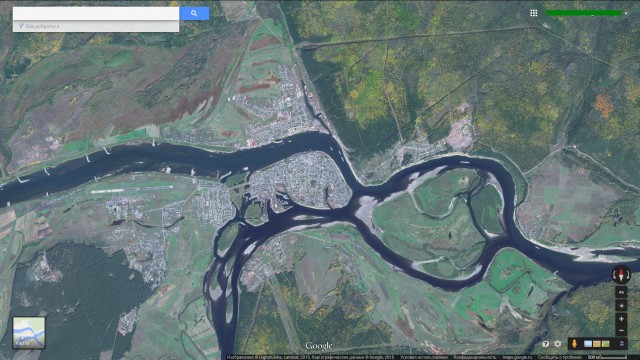The height and width of the screenshot is (360, 640).
Task: Open the account dropdown arrow at top right
Action: click(626, 13)
